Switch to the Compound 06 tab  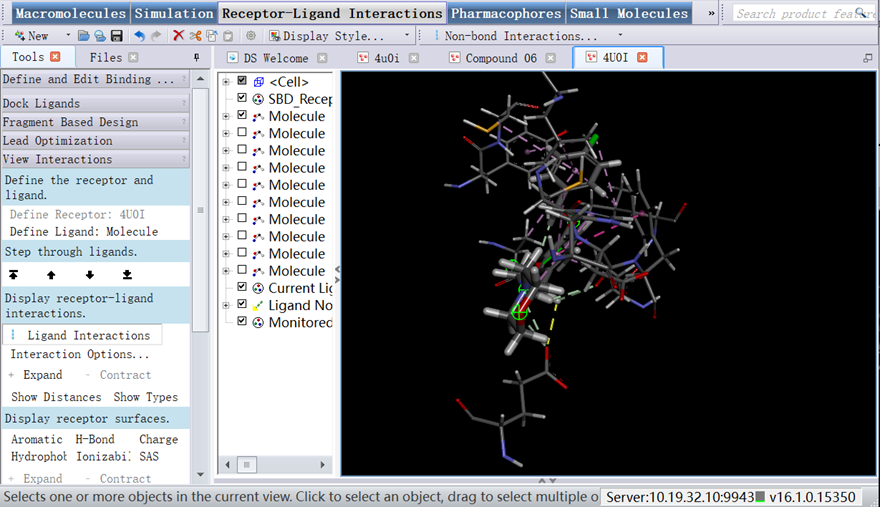[500, 58]
